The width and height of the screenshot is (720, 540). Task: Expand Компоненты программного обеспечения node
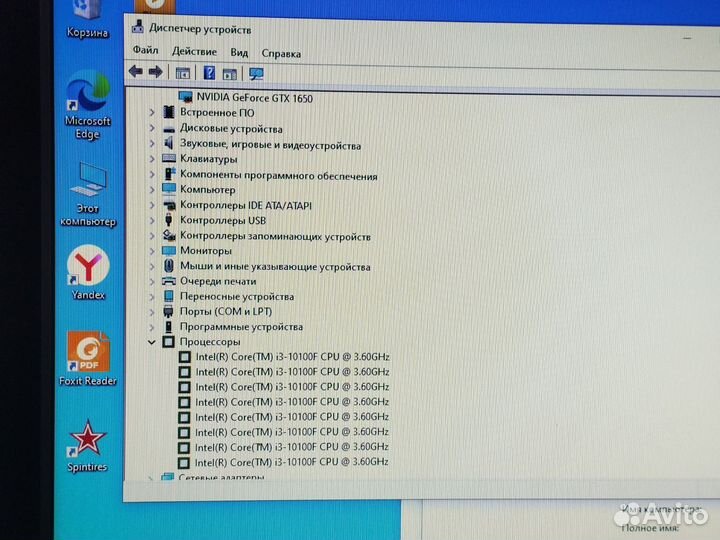coord(152,174)
